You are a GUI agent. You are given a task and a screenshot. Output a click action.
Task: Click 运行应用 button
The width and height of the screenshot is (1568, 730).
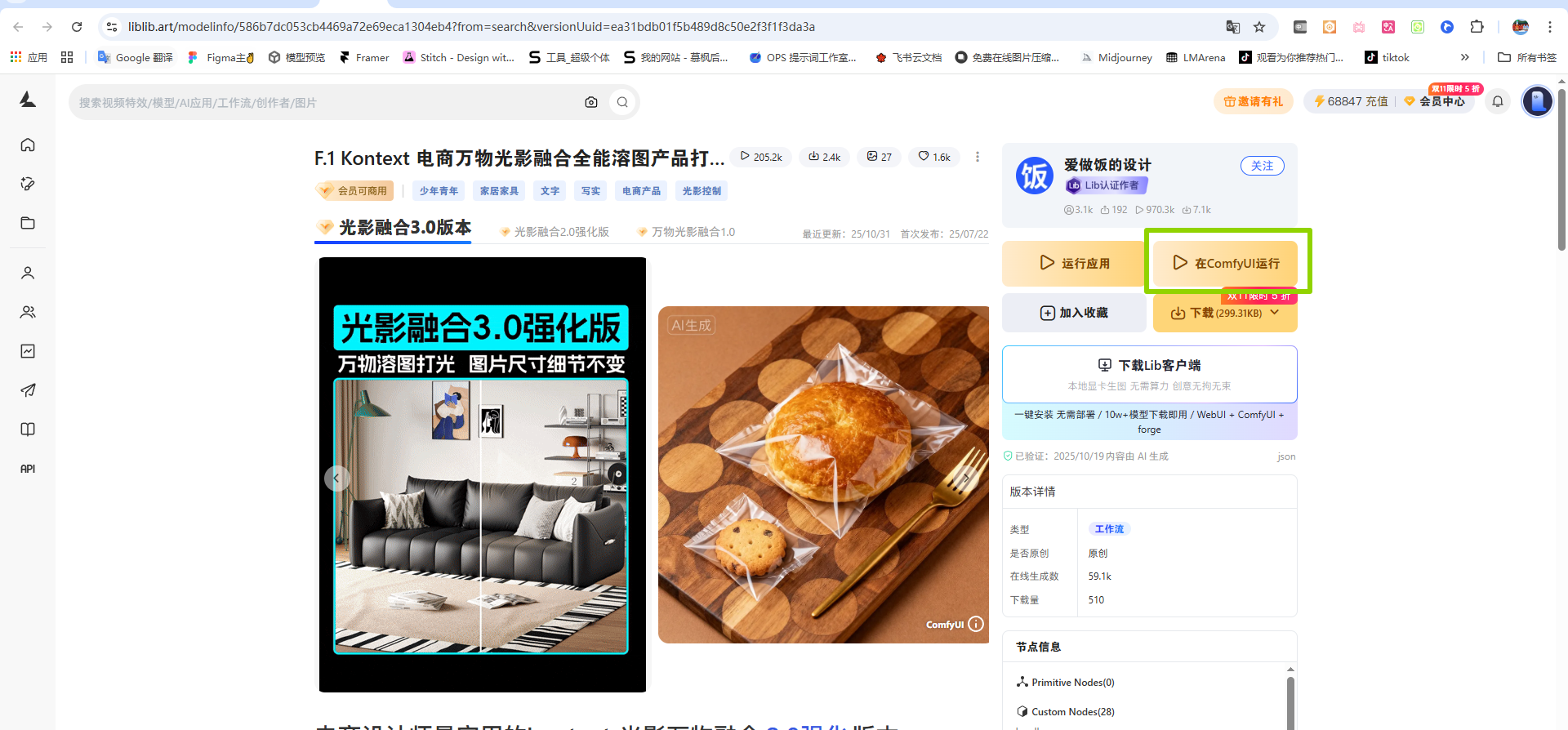click(1074, 263)
